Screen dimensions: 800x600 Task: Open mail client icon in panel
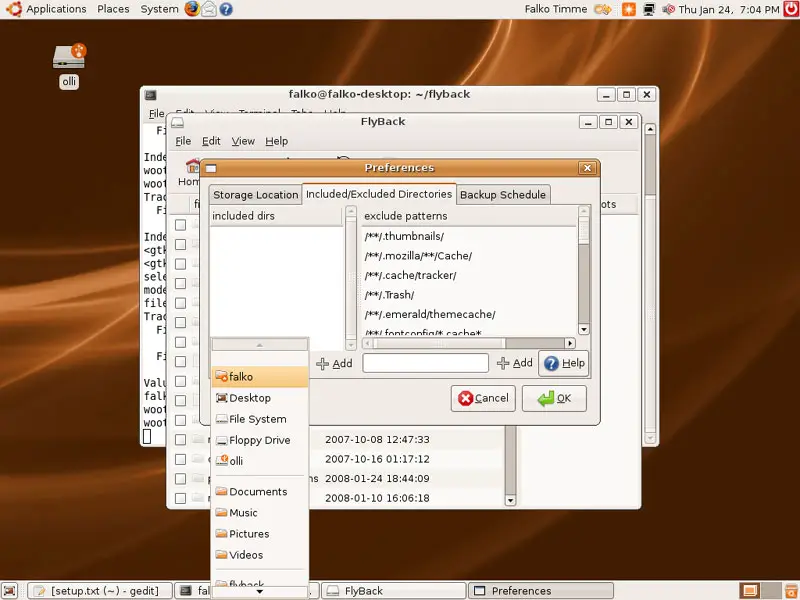pyautogui.click(x=209, y=9)
